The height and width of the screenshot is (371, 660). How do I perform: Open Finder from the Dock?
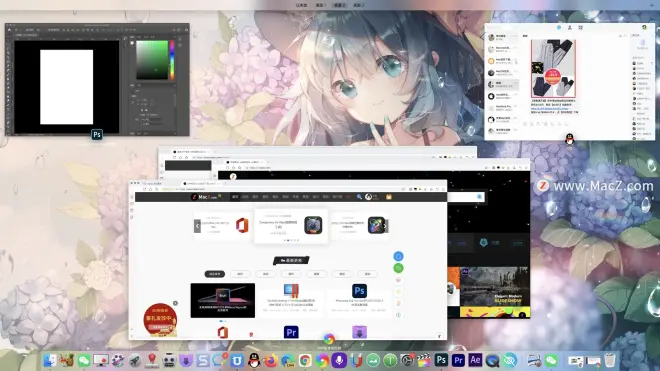(x=50, y=360)
